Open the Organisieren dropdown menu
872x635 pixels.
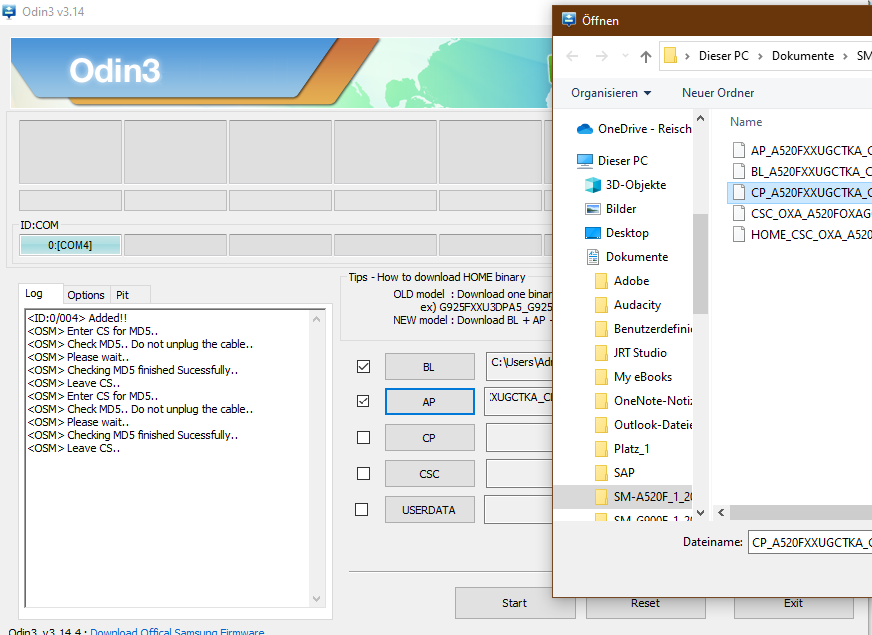[x=611, y=93]
